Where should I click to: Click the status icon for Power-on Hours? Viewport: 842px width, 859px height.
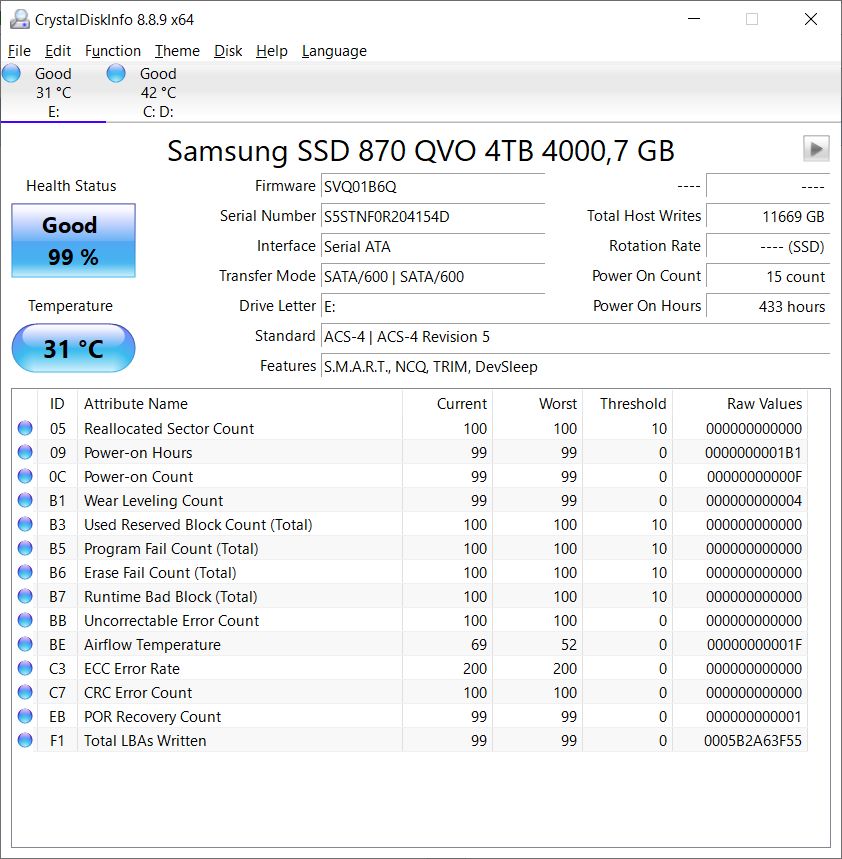(x=25, y=452)
